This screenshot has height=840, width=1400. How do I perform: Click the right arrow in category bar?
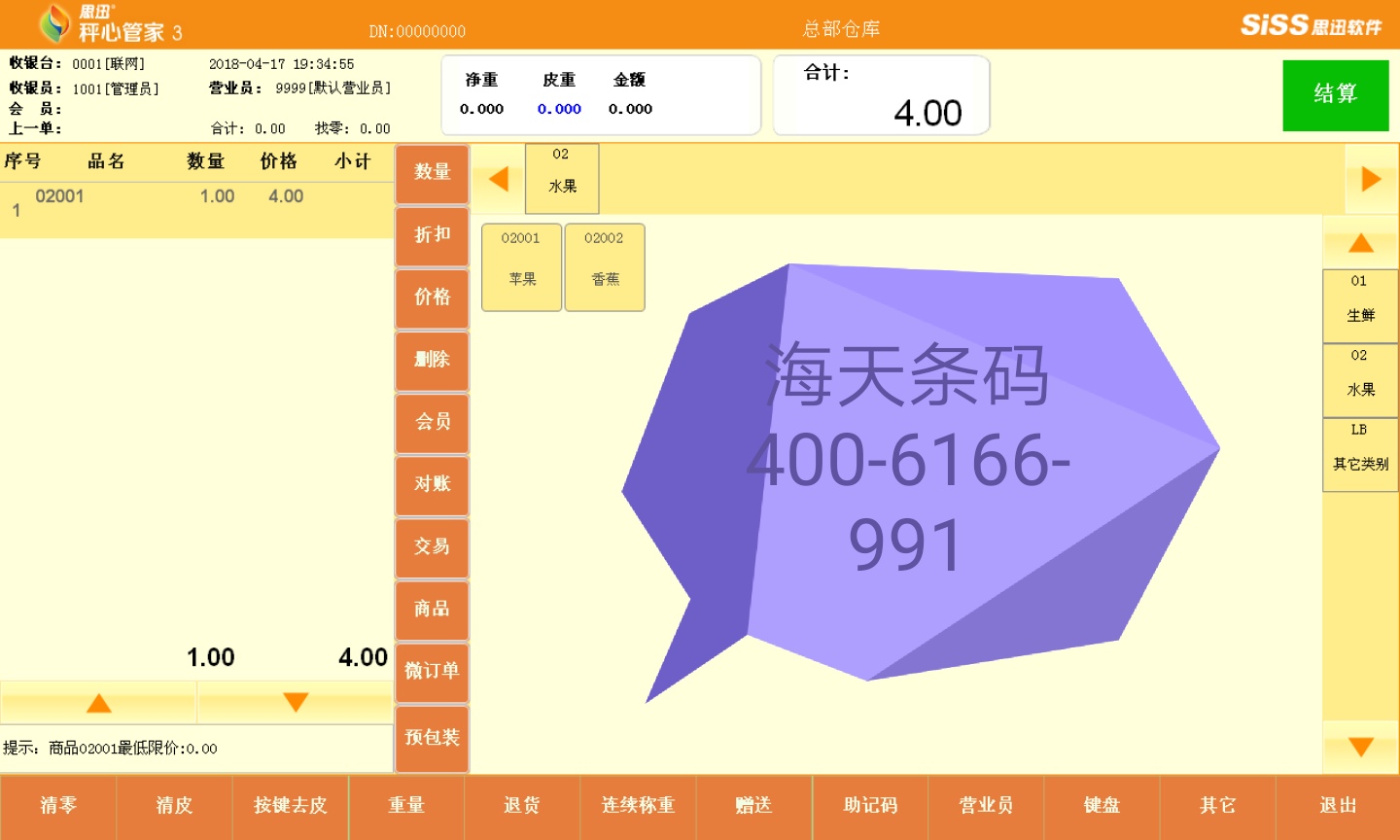click(x=1371, y=179)
